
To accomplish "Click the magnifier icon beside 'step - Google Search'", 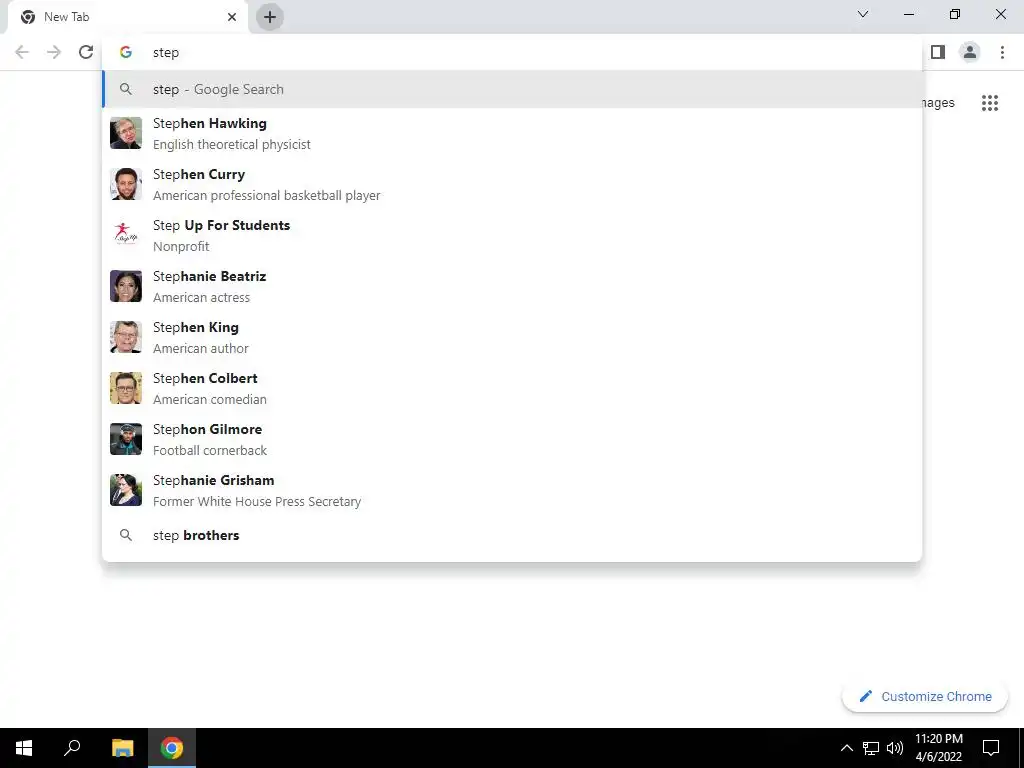I will [x=126, y=89].
